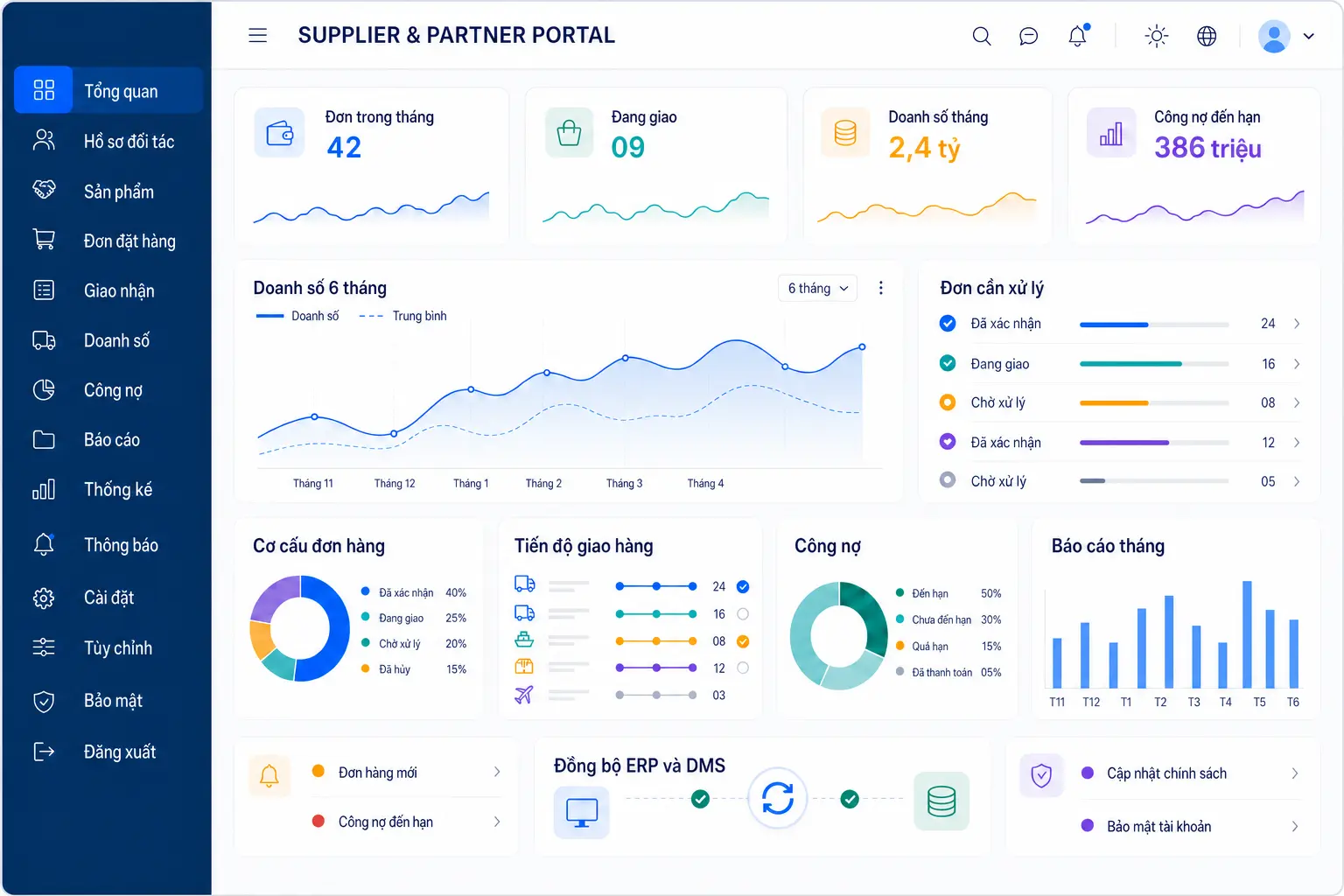This screenshot has height=896, width=1344.
Task: Click the blue progress bar for count 24
Action: 1154,325
